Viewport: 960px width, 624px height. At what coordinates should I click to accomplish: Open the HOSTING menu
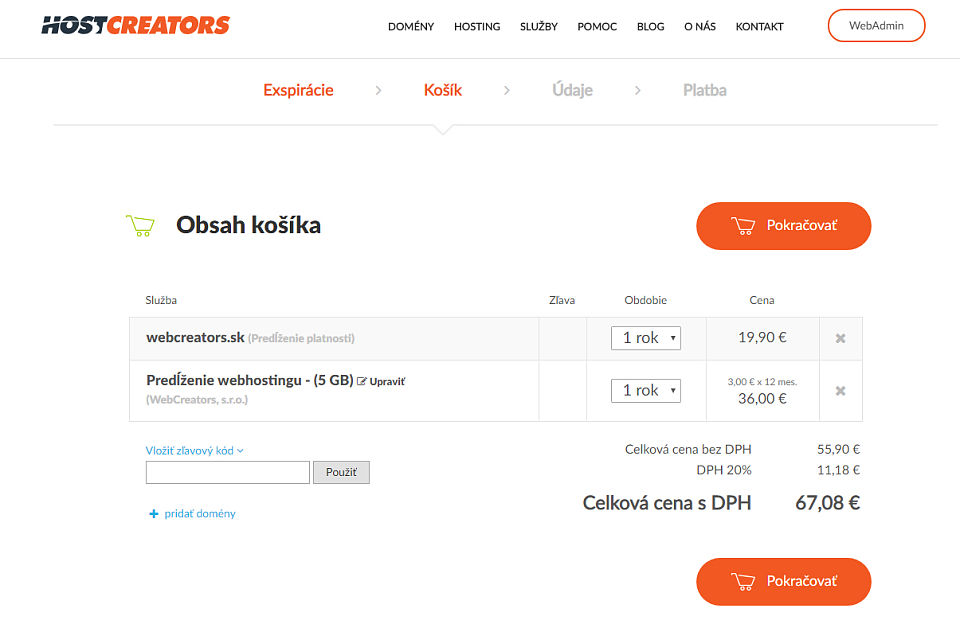coord(477,26)
